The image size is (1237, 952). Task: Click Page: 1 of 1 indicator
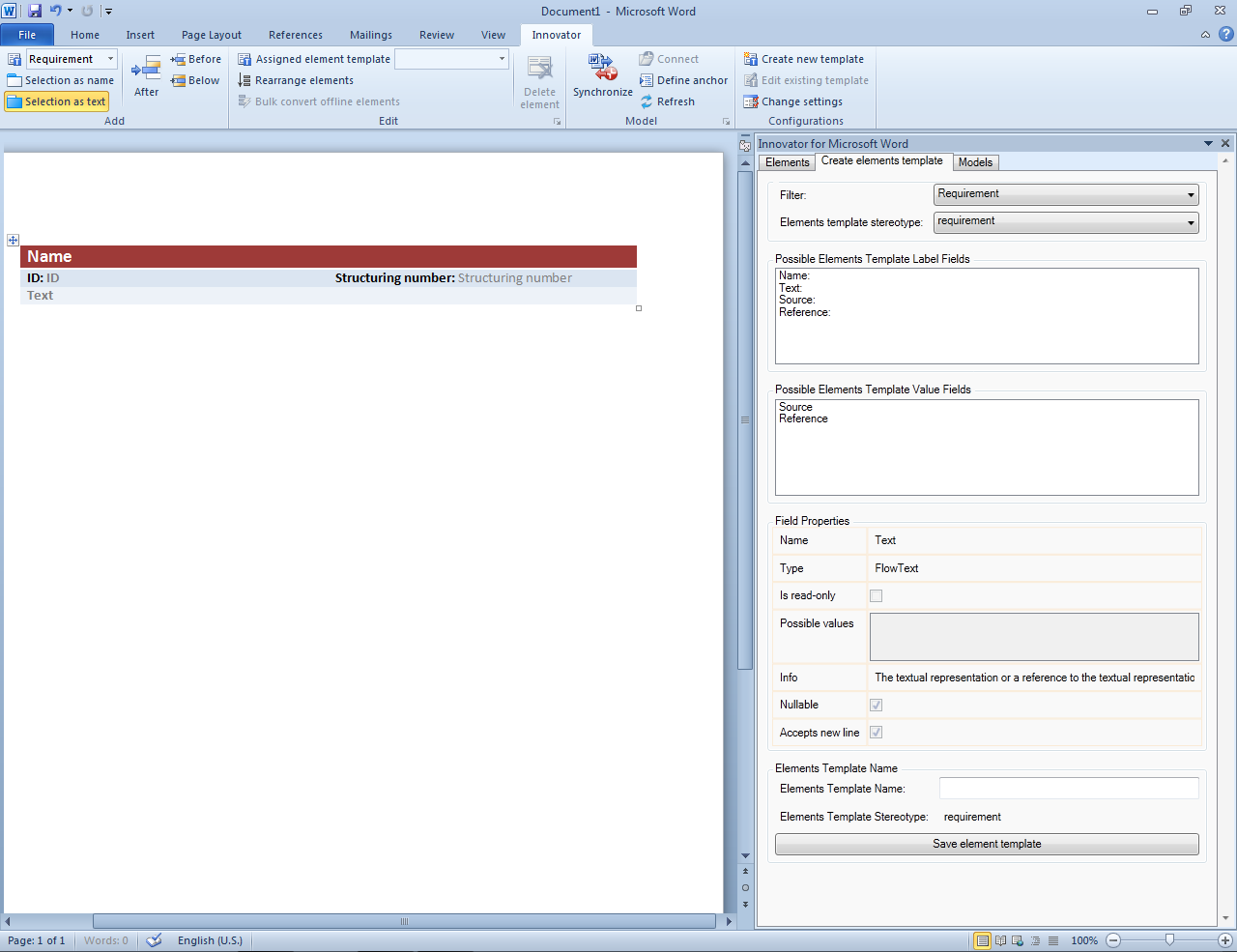tap(37, 940)
